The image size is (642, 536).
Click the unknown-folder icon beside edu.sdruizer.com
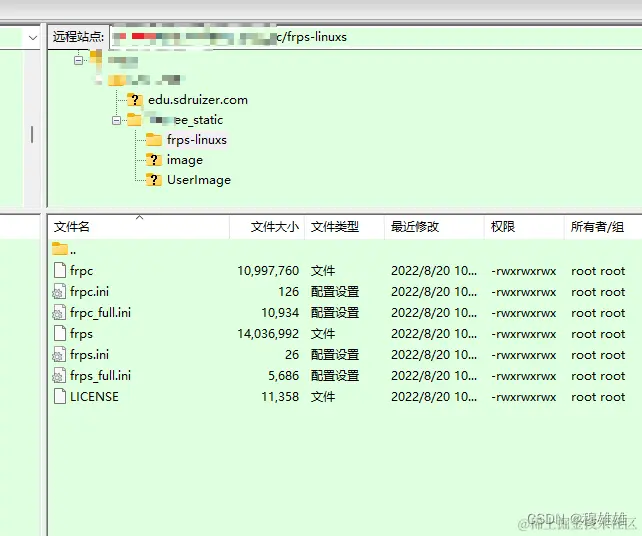134,100
